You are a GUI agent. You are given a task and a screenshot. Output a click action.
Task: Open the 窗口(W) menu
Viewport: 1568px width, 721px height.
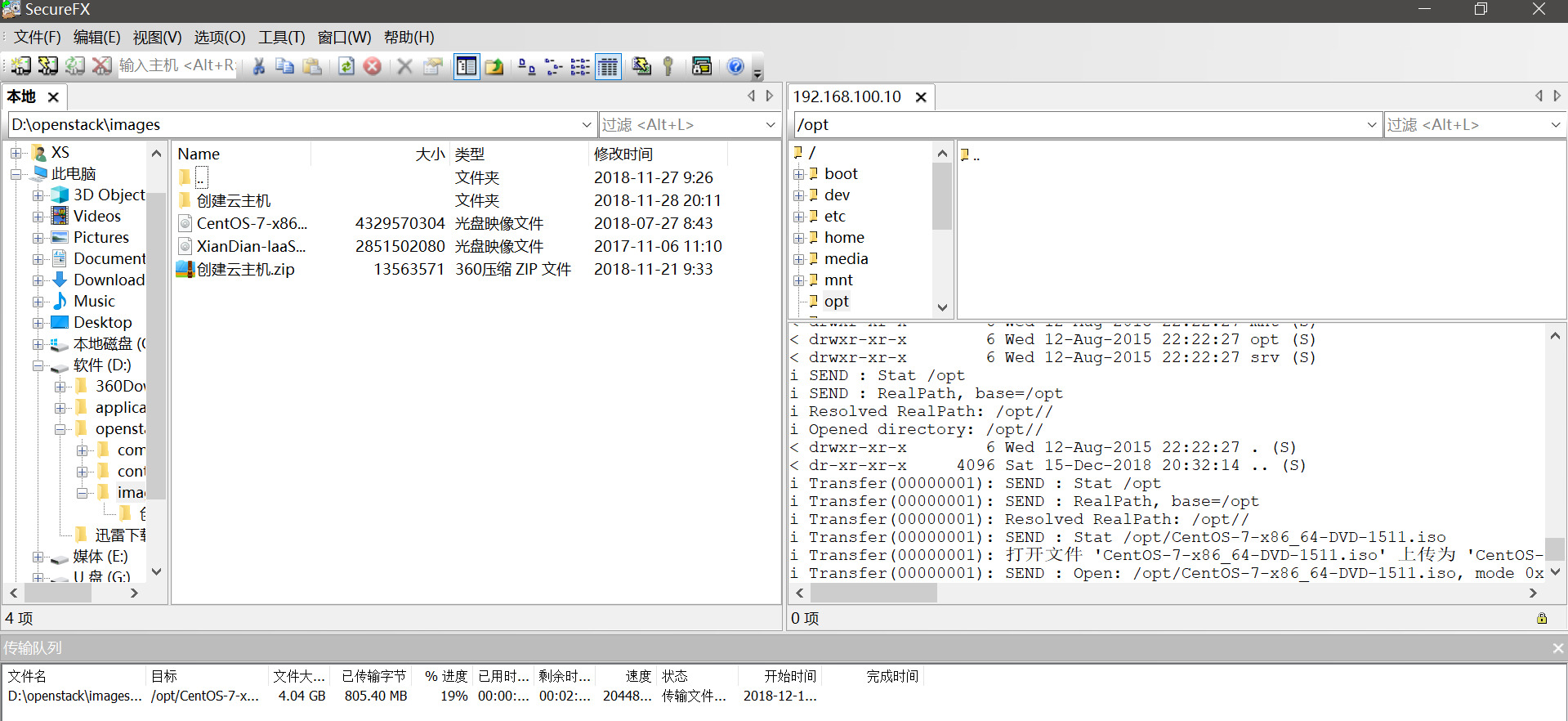(344, 37)
